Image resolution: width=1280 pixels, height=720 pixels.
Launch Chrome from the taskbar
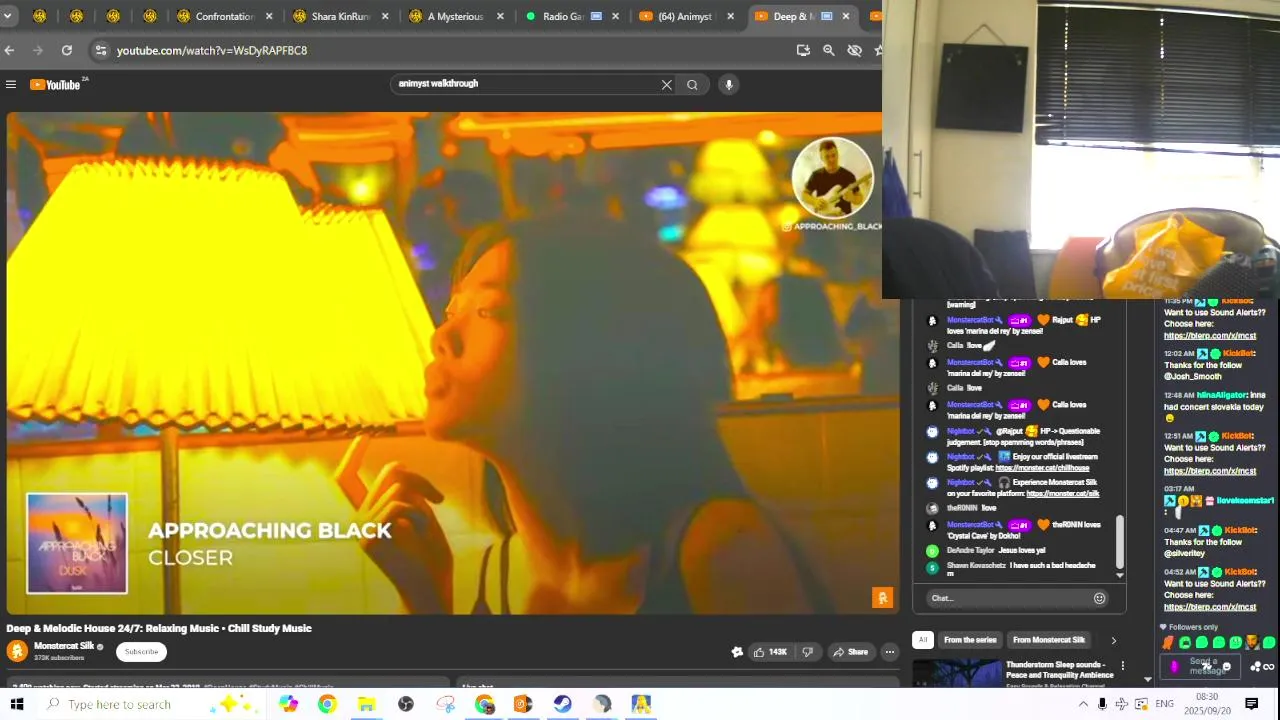[327, 704]
